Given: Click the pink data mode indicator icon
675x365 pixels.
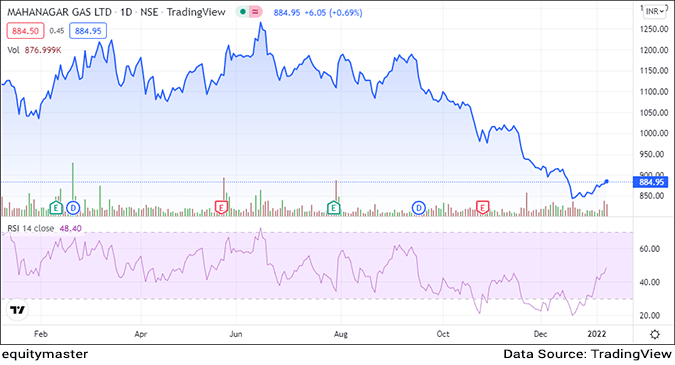Looking at the screenshot, I should [x=255, y=12].
